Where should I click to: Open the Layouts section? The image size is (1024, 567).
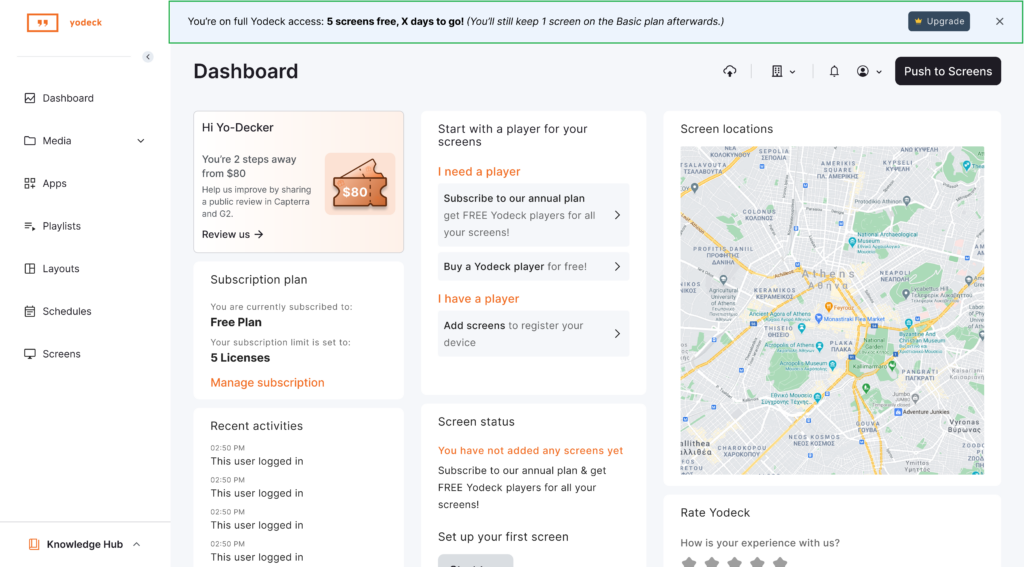[x=60, y=269]
